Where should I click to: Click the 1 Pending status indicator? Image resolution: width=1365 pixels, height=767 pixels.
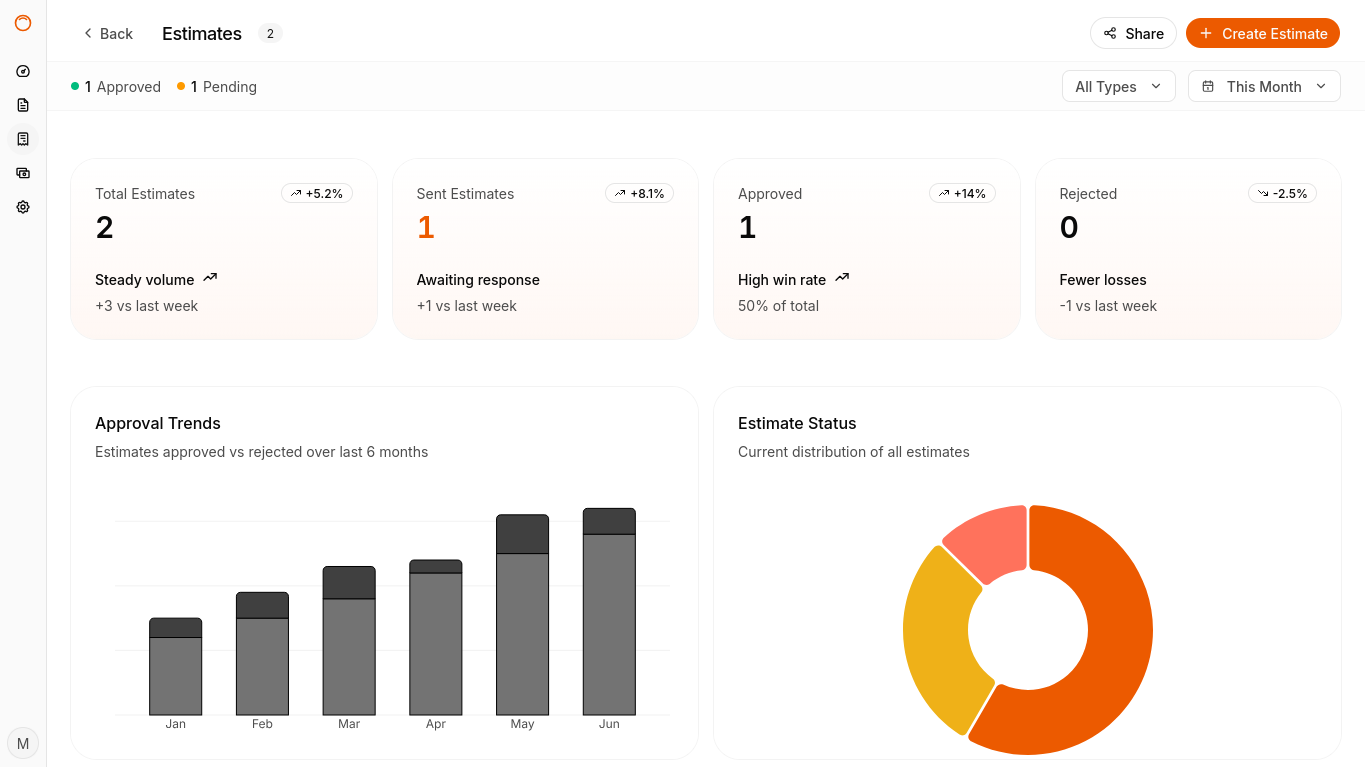pos(217,87)
